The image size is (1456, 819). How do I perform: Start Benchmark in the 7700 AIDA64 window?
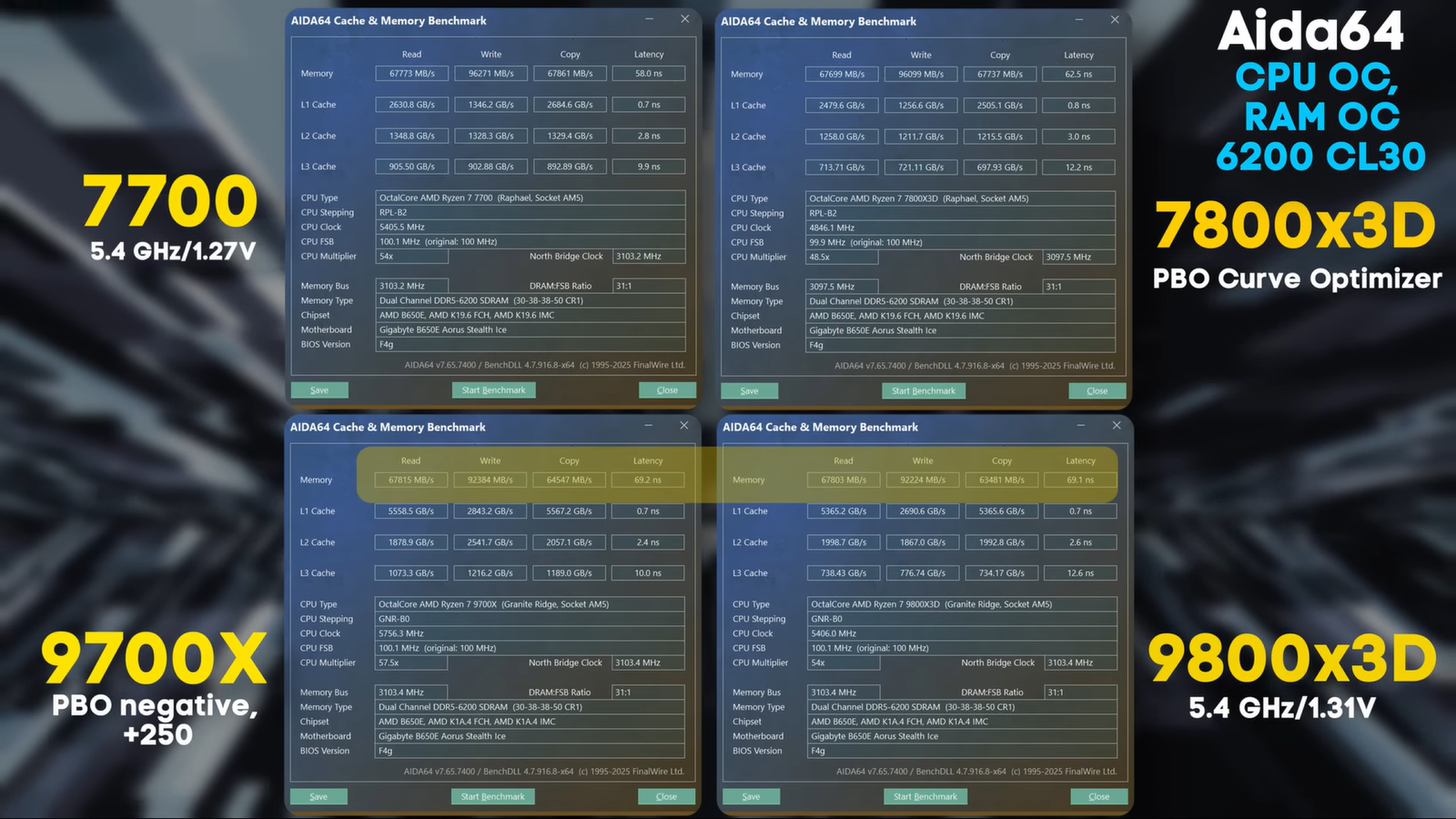pos(493,389)
